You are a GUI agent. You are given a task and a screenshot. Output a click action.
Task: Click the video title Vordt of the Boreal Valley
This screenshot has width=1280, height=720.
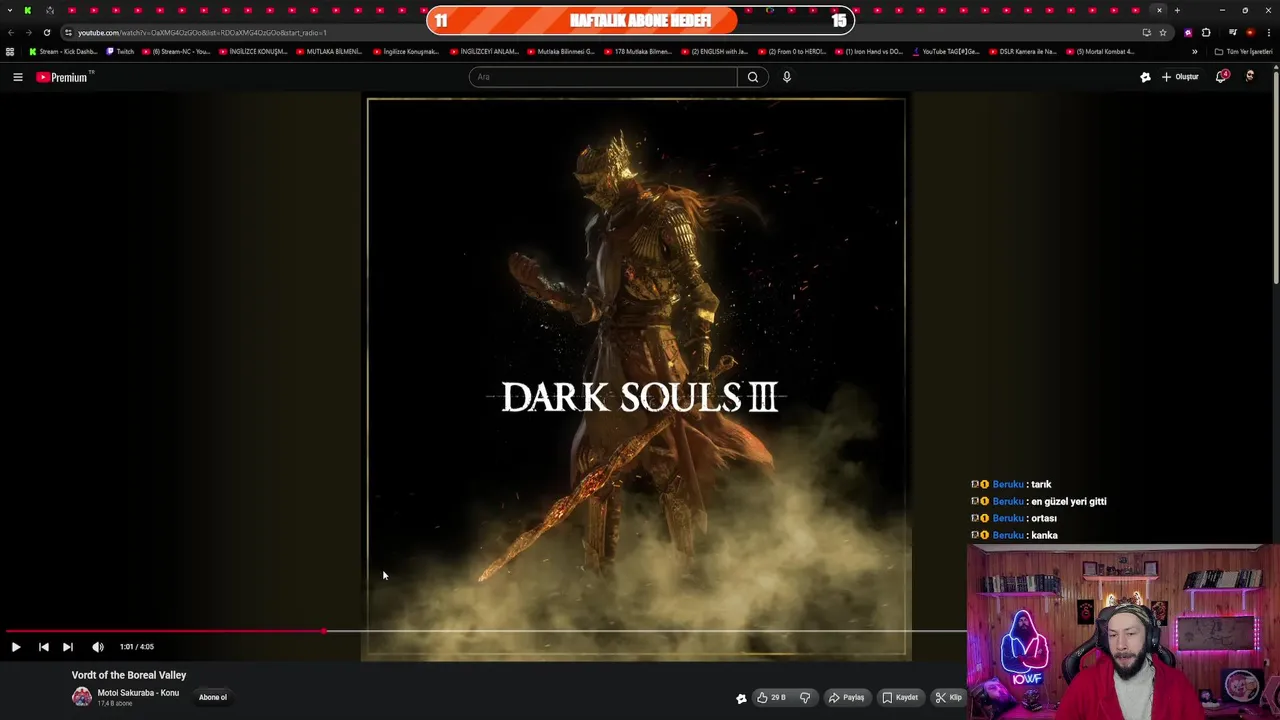click(129, 675)
